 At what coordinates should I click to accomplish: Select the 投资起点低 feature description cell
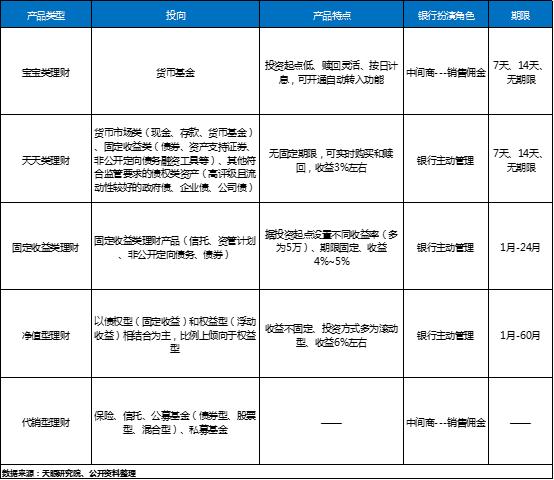tap(331, 72)
